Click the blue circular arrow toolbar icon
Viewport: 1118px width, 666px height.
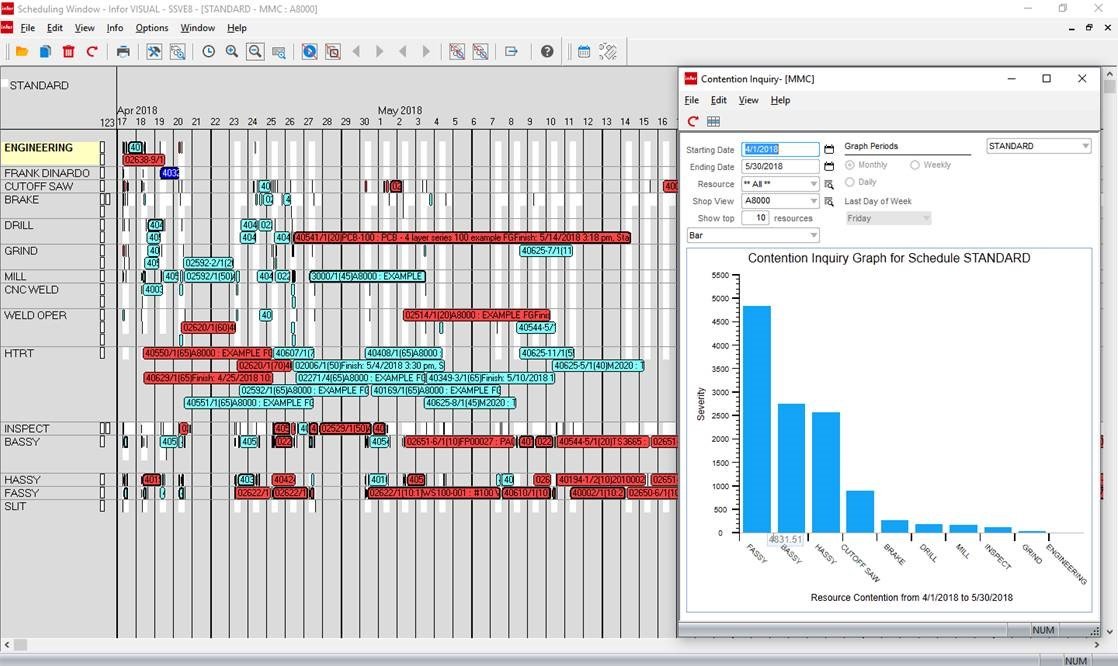click(309, 51)
